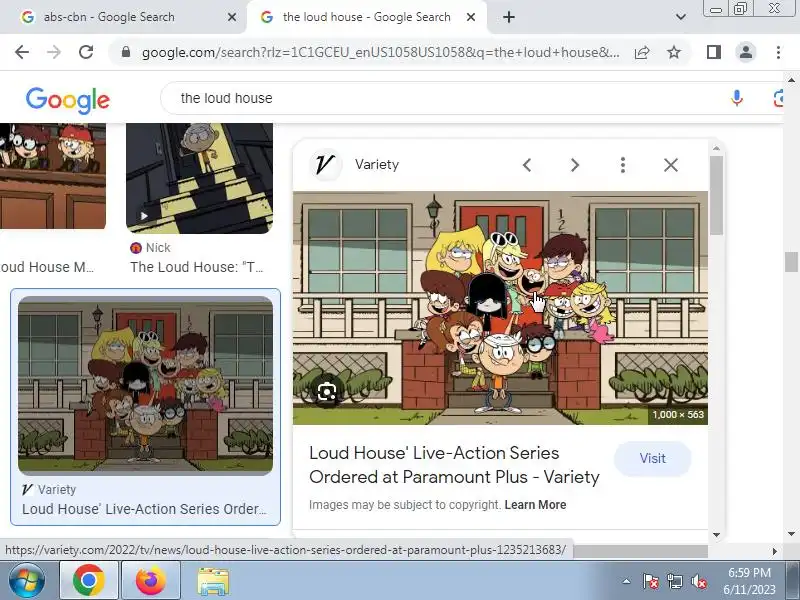Show next image in preview panel
This screenshot has width=800, height=600.
tap(574, 165)
